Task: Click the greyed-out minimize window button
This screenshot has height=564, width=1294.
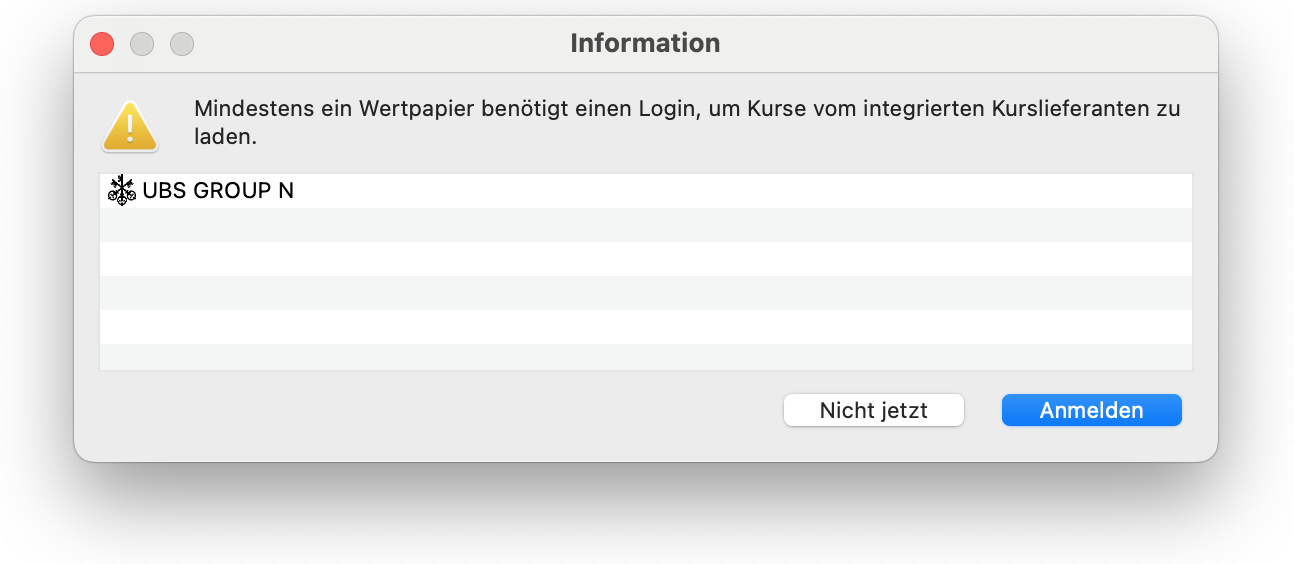Action: [x=142, y=44]
